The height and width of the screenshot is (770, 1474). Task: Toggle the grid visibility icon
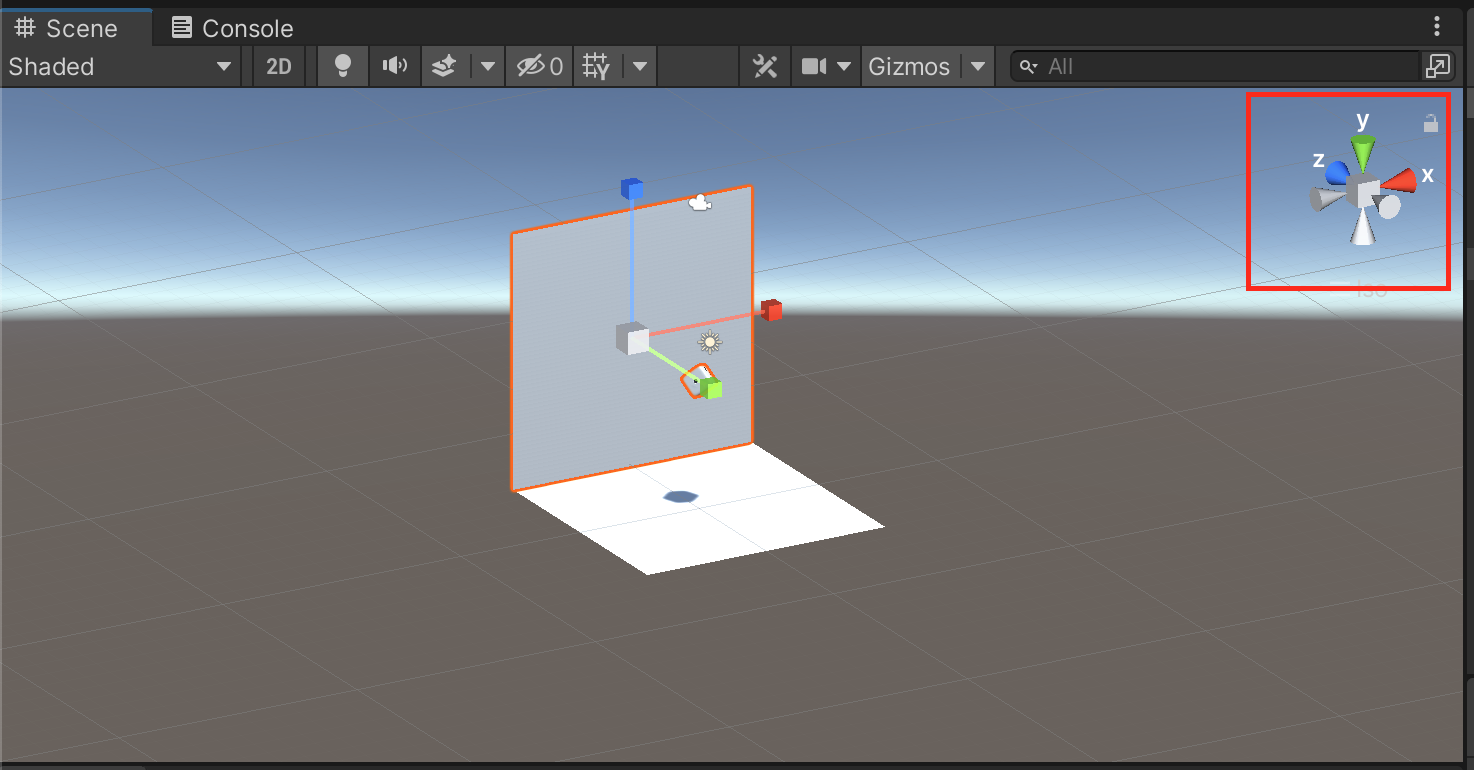click(597, 67)
